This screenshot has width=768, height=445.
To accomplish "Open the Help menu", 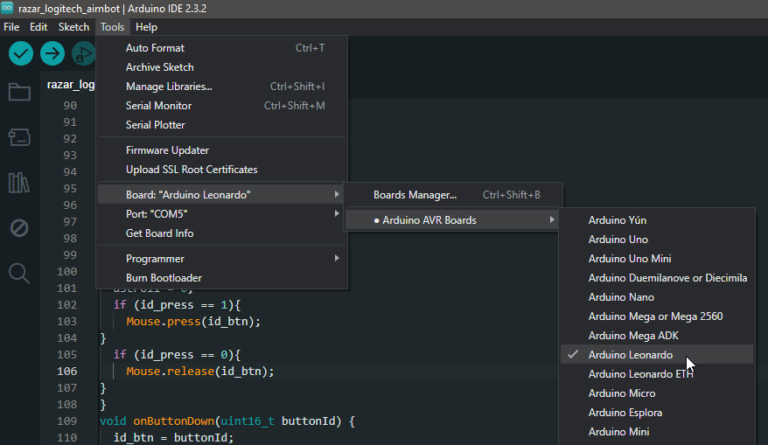I will pos(146,27).
